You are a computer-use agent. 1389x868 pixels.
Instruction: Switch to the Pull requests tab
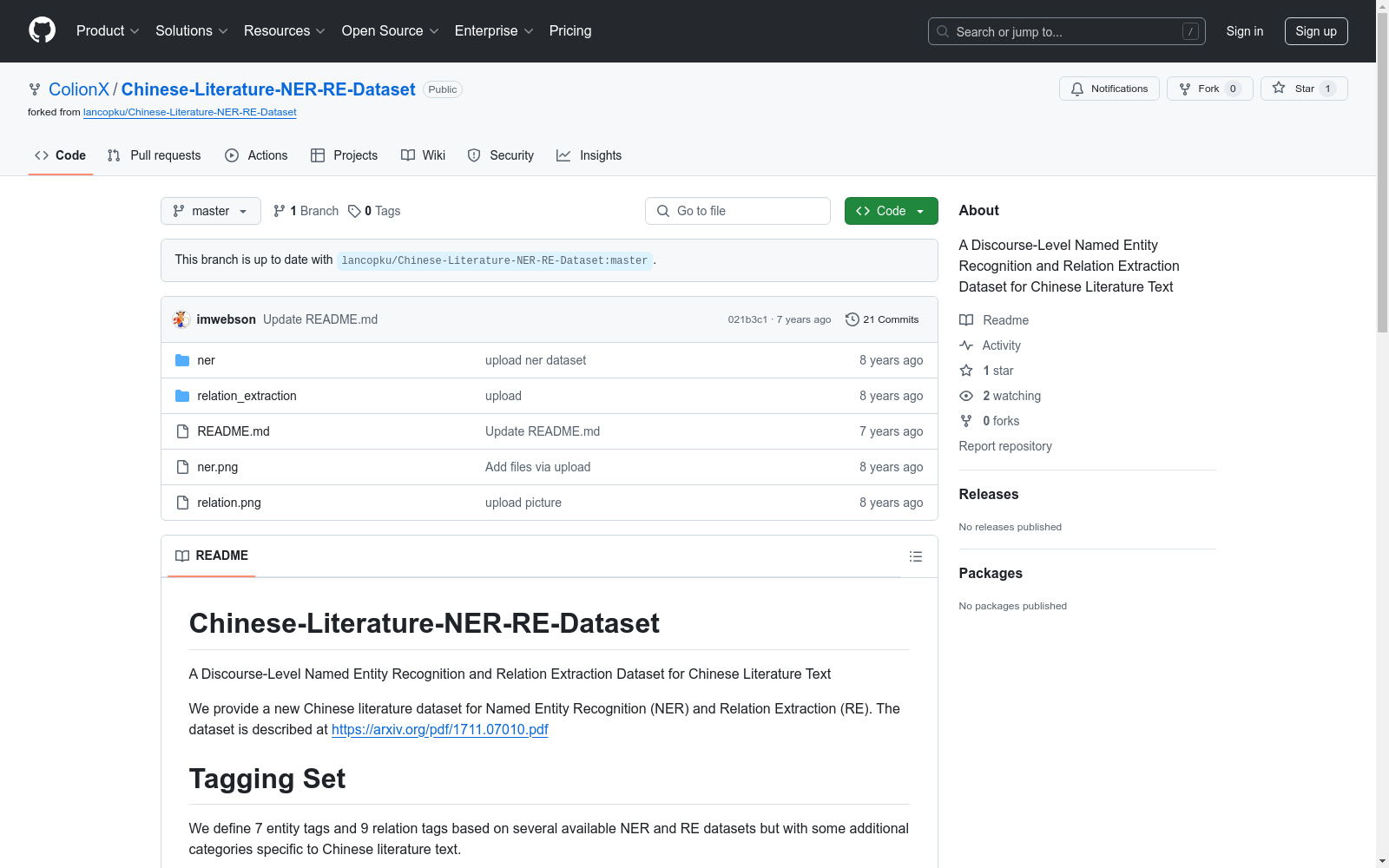155,155
